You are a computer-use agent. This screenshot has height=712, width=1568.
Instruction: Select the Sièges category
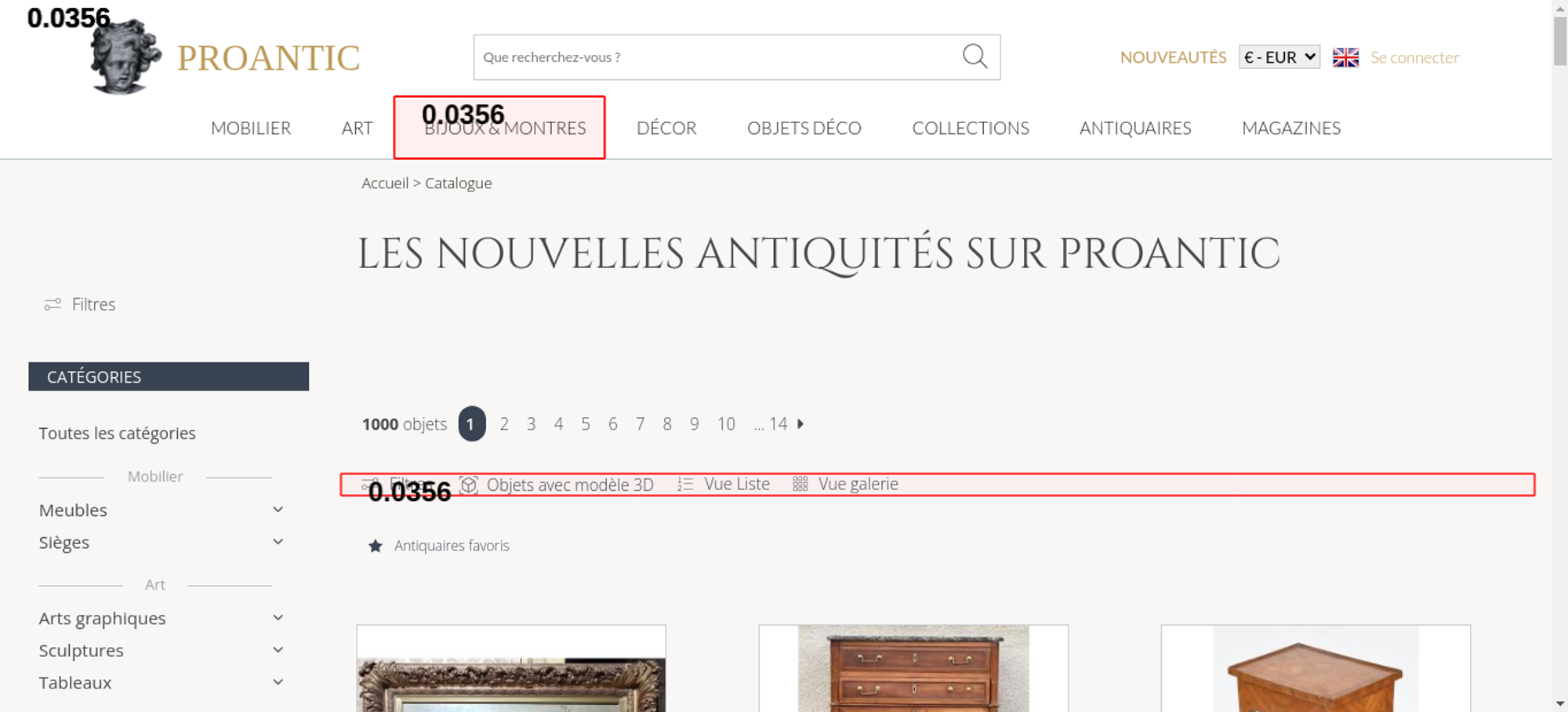click(64, 543)
